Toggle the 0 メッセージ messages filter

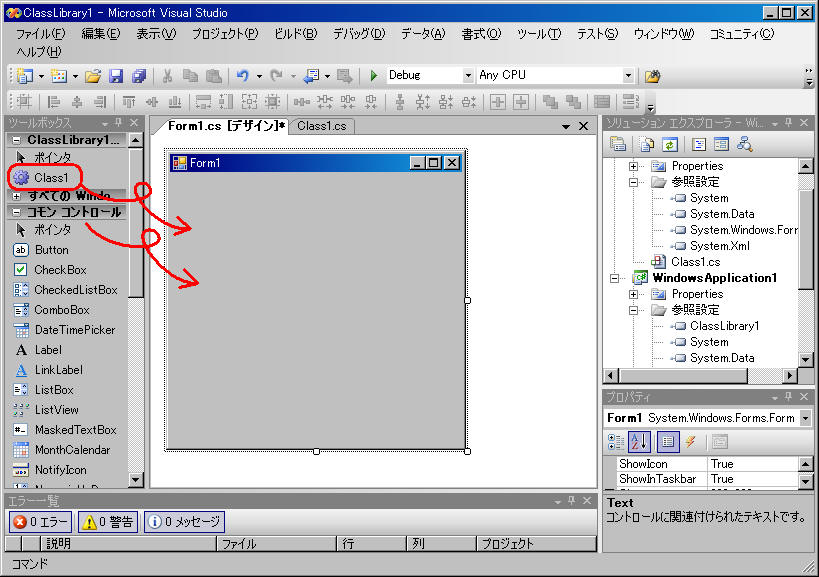(x=184, y=521)
